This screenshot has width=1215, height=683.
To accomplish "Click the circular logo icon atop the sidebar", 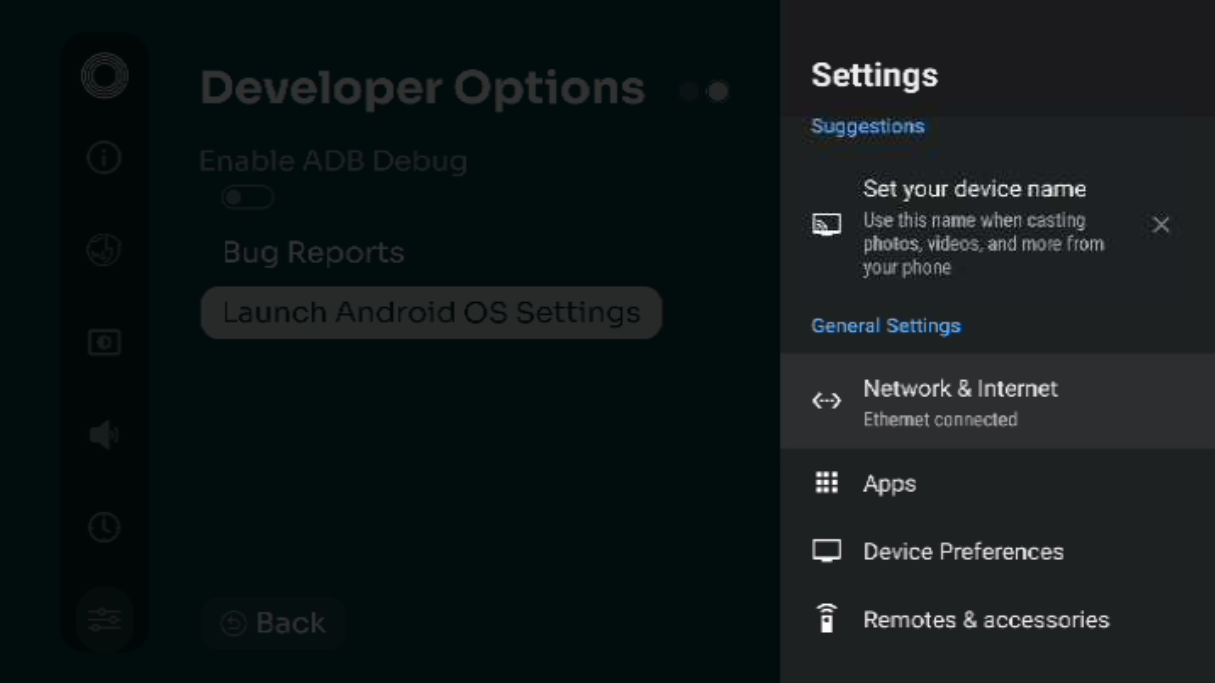I will pos(103,73).
